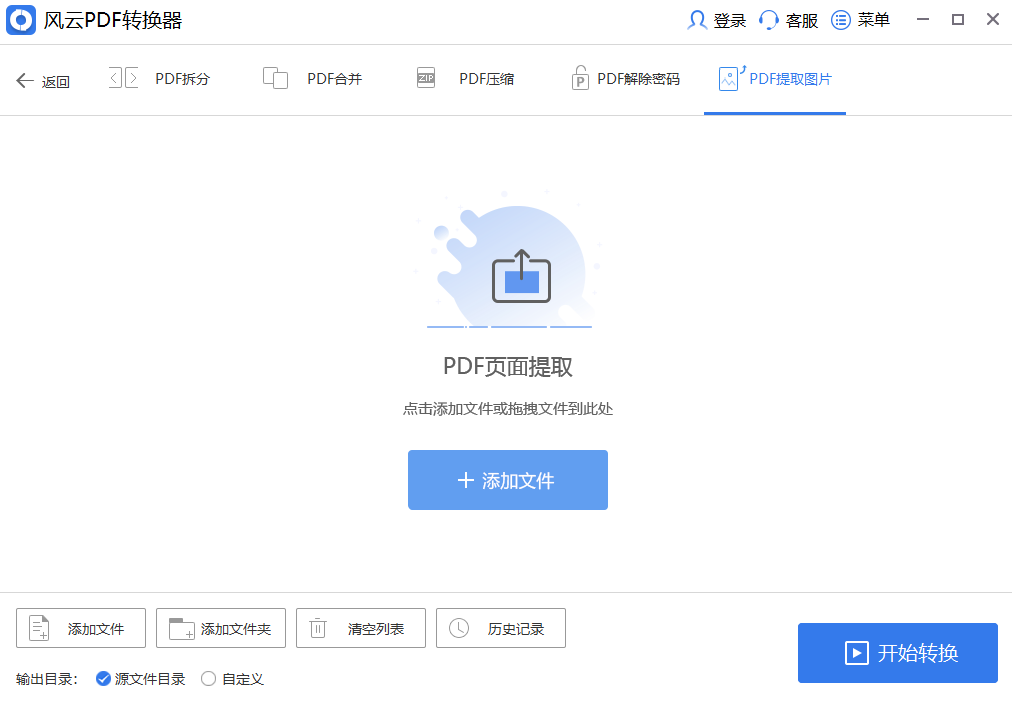Viewport: 1012px width, 707px height.
Task: Minimize the 风云PDF转换器 window
Action: point(923,20)
